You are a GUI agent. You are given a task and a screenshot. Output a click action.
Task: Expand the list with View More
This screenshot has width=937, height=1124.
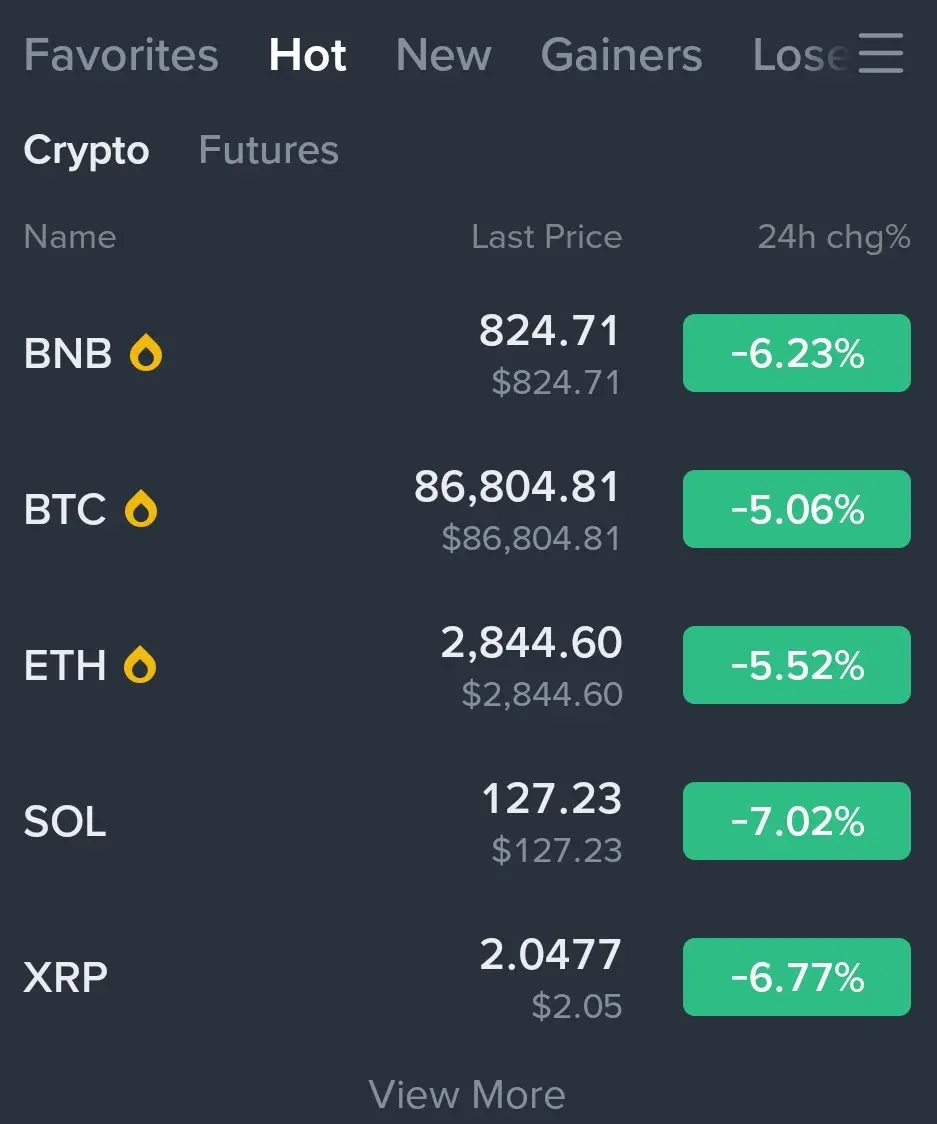click(467, 1094)
